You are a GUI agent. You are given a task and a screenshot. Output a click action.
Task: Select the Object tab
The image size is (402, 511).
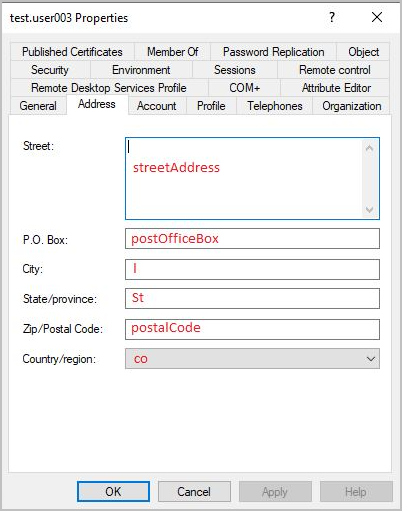(363, 52)
